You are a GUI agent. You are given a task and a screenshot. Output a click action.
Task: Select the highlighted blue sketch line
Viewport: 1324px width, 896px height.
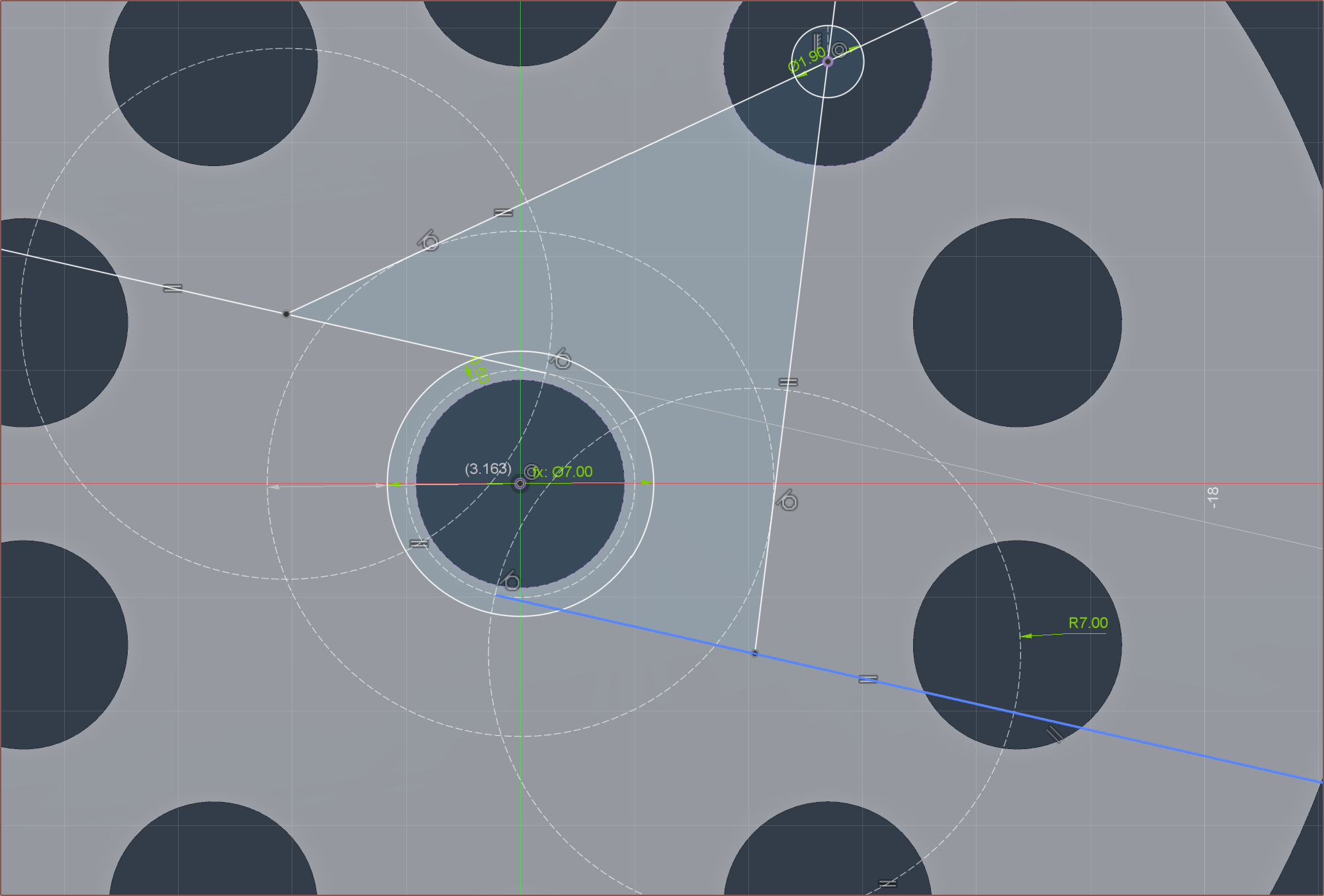pyautogui.click(x=1158, y=744)
